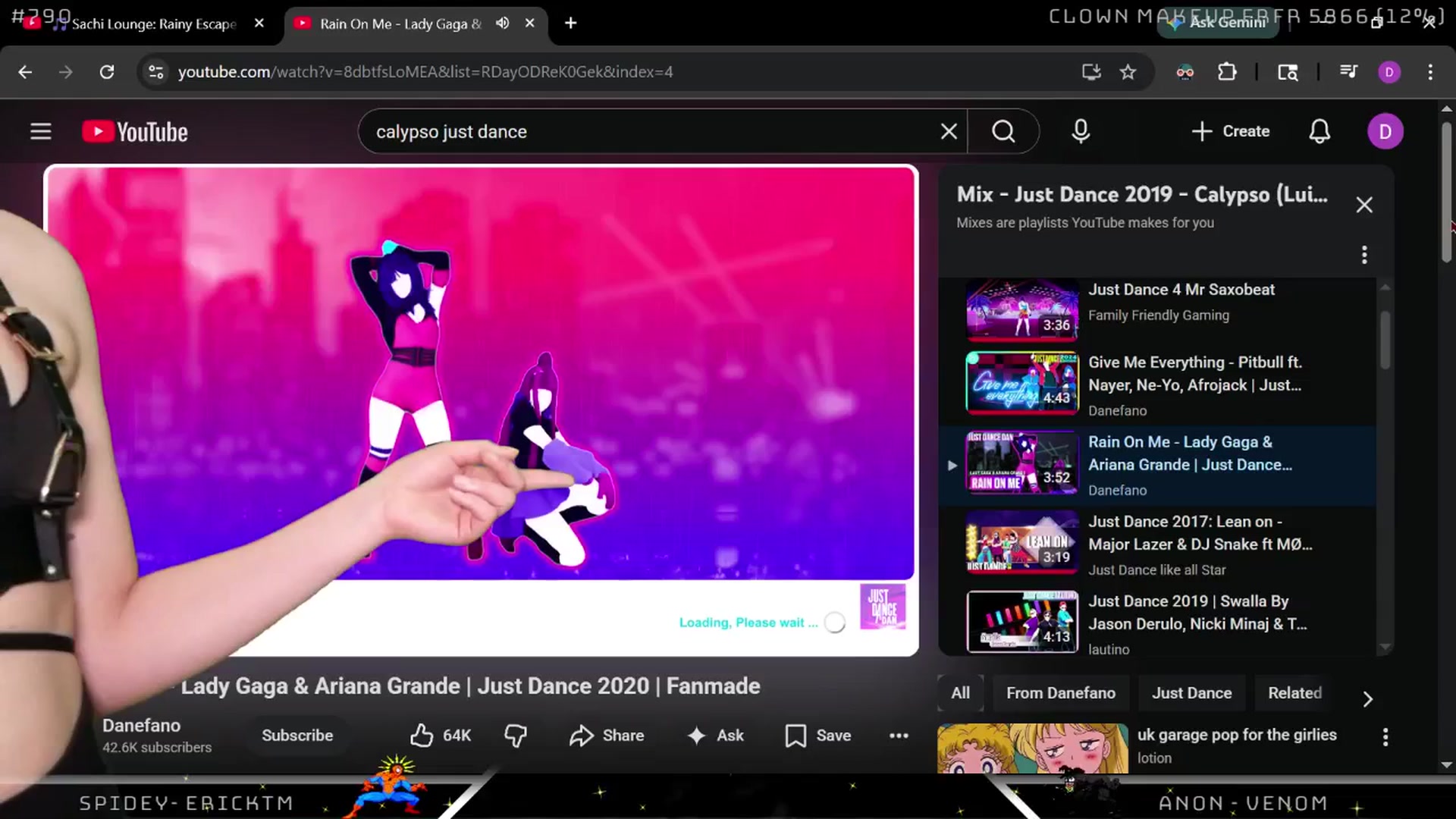The width and height of the screenshot is (1456, 819).
Task: Open a new browser tab
Action: coord(571,24)
